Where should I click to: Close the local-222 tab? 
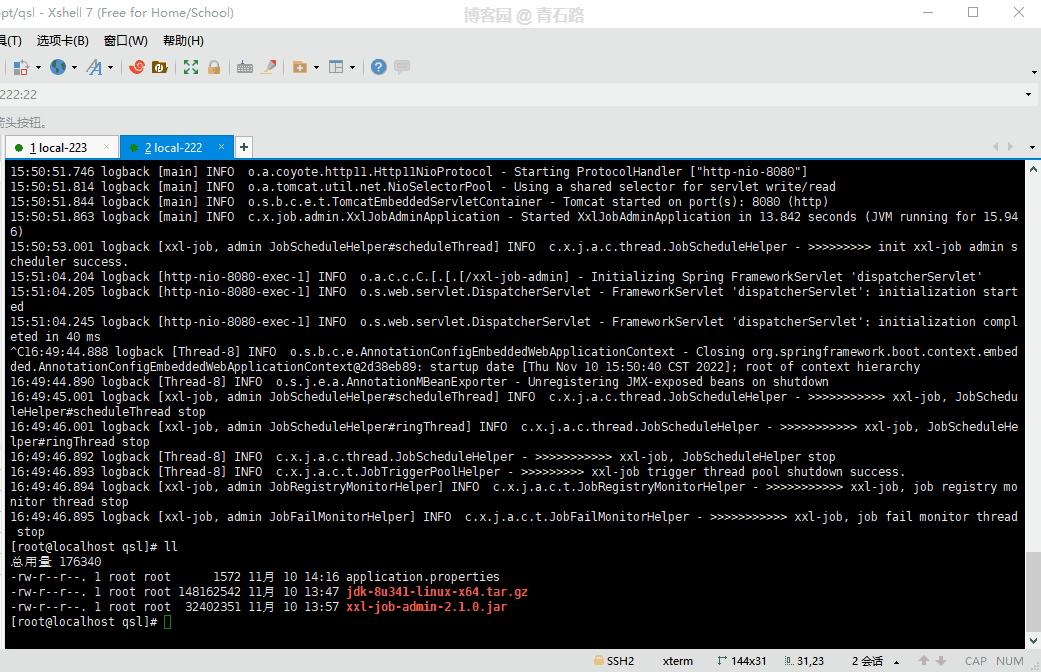point(221,147)
